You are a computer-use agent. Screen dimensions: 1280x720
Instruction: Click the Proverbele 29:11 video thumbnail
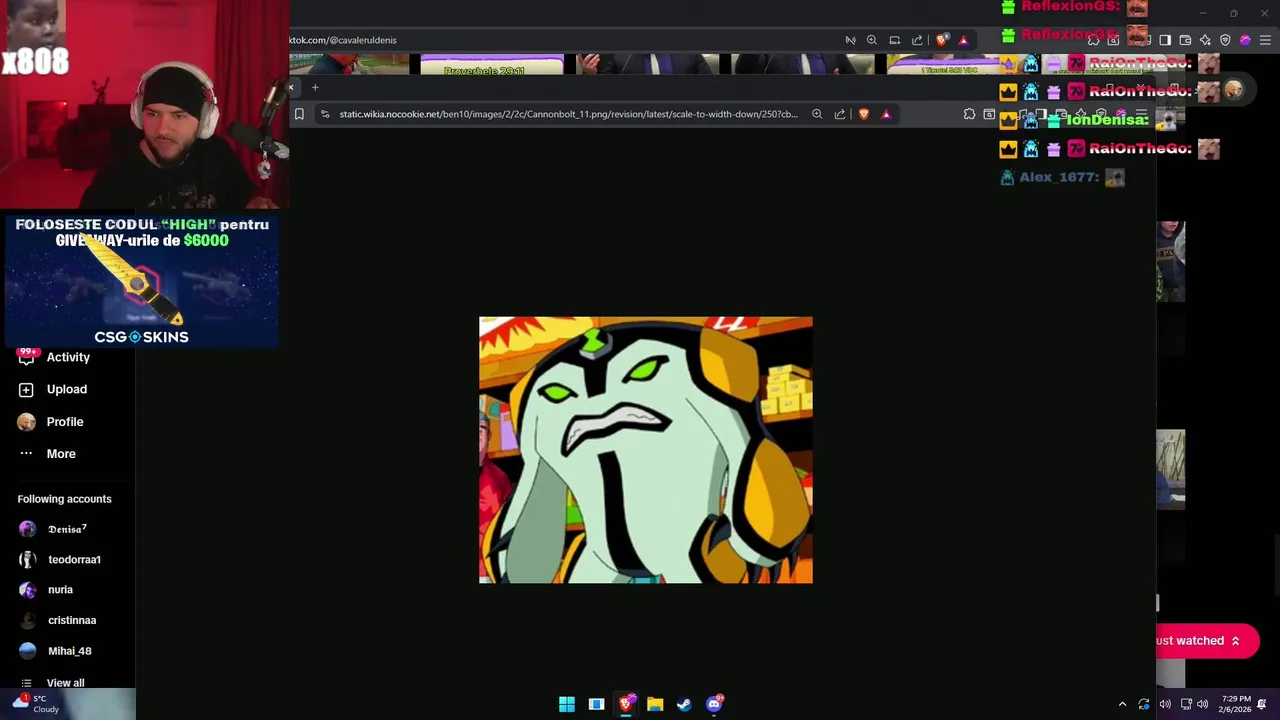click(x=492, y=65)
